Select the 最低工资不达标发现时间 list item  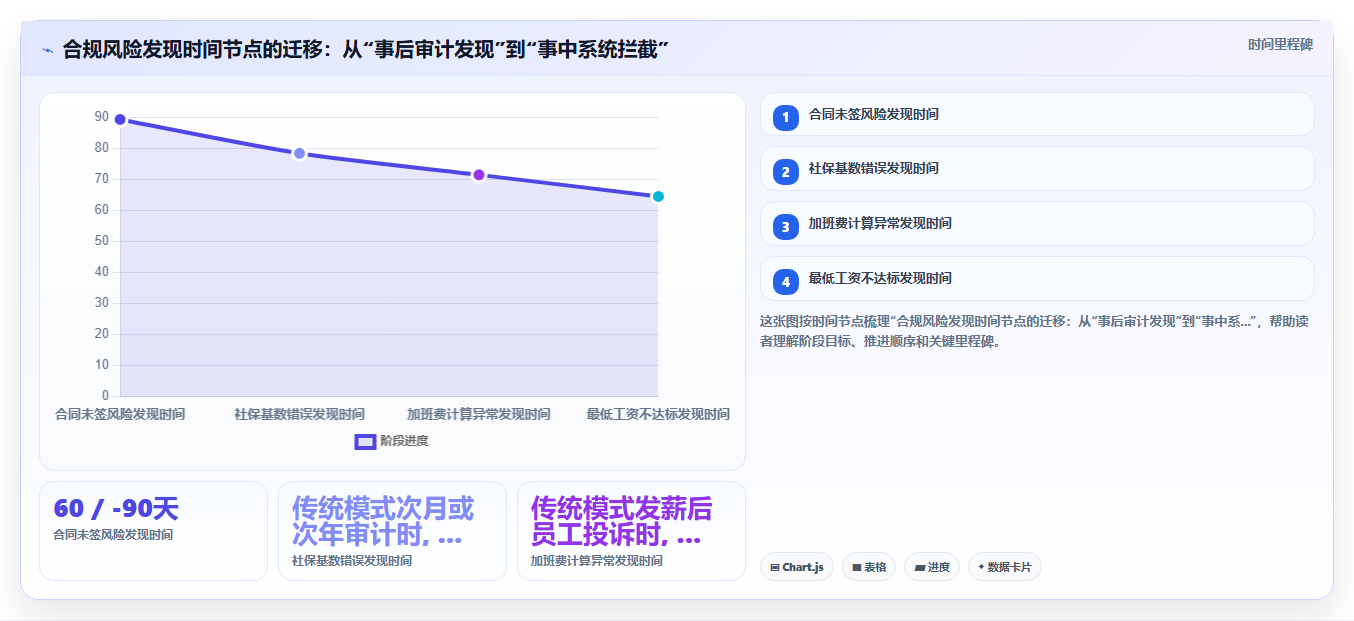pos(1037,278)
